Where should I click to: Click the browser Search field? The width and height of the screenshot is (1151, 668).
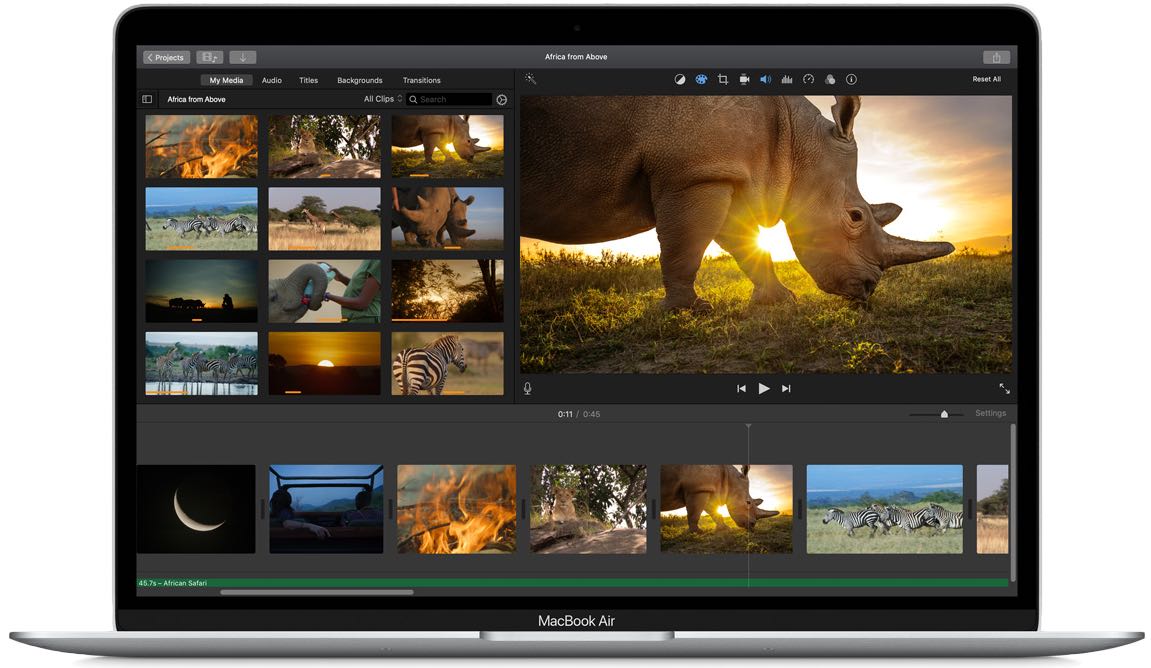click(x=449, y=99)
